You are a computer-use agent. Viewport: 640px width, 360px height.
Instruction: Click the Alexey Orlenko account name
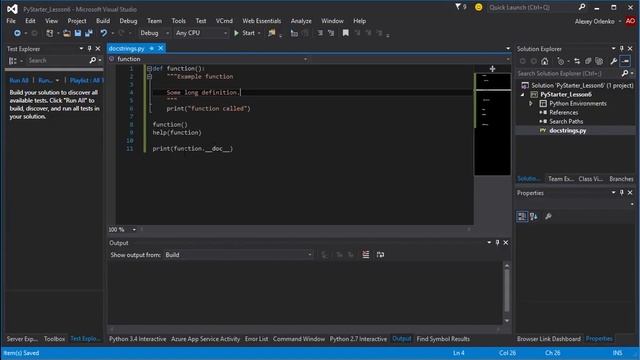coord(594,21)
